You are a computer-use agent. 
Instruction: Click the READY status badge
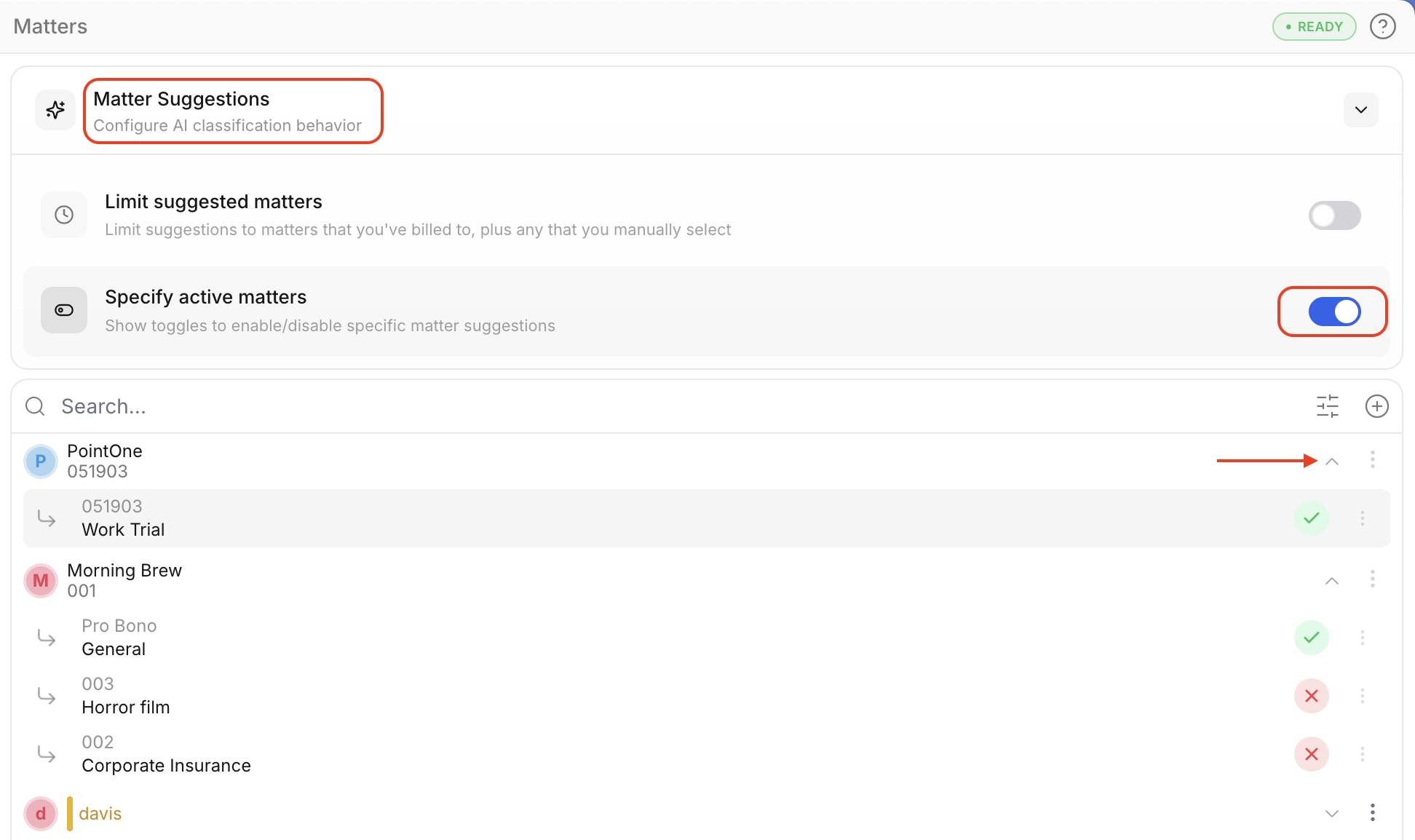[x=1314, y=27]
